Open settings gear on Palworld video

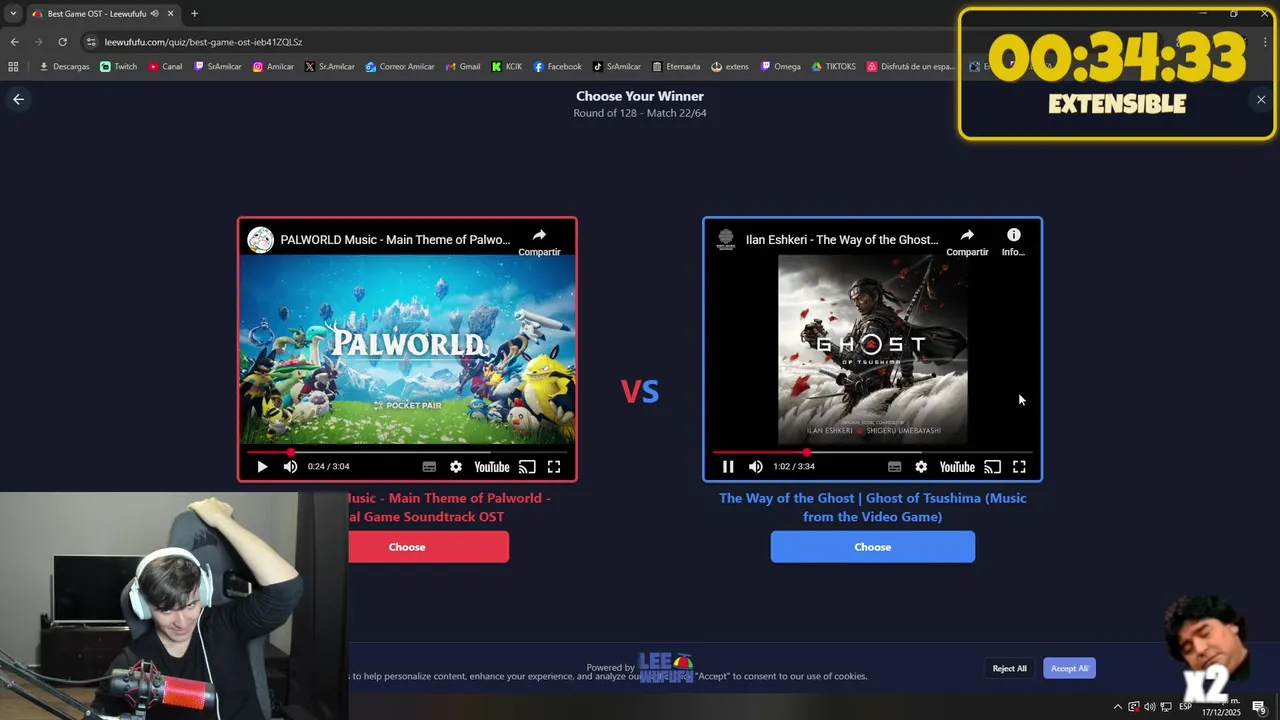[x=456, y=467]
